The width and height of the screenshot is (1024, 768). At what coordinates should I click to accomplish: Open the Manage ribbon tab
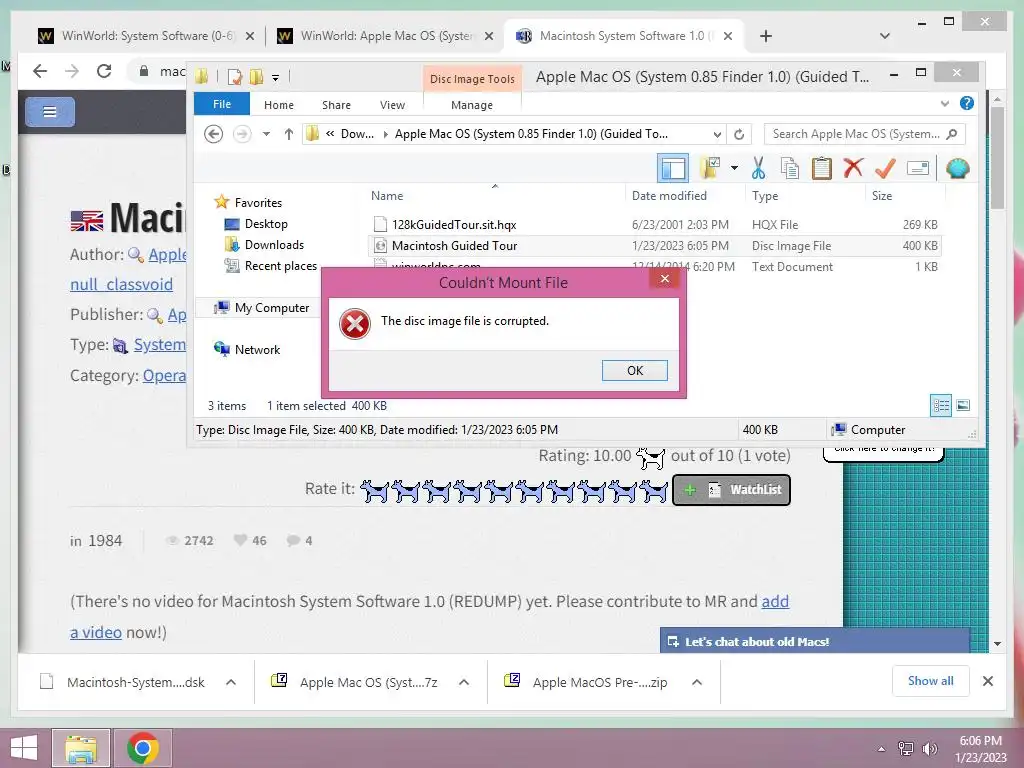point(472,104)
